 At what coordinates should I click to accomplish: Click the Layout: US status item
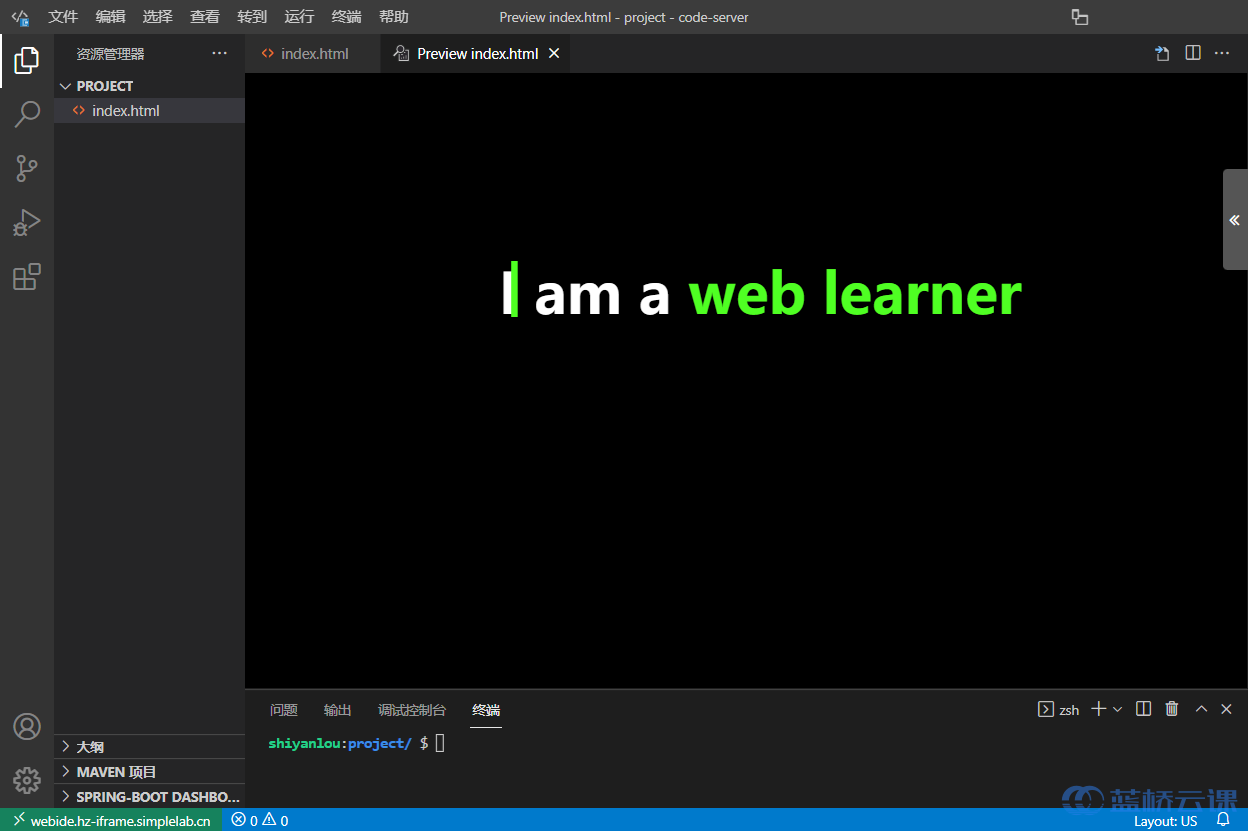point(1165,821)
